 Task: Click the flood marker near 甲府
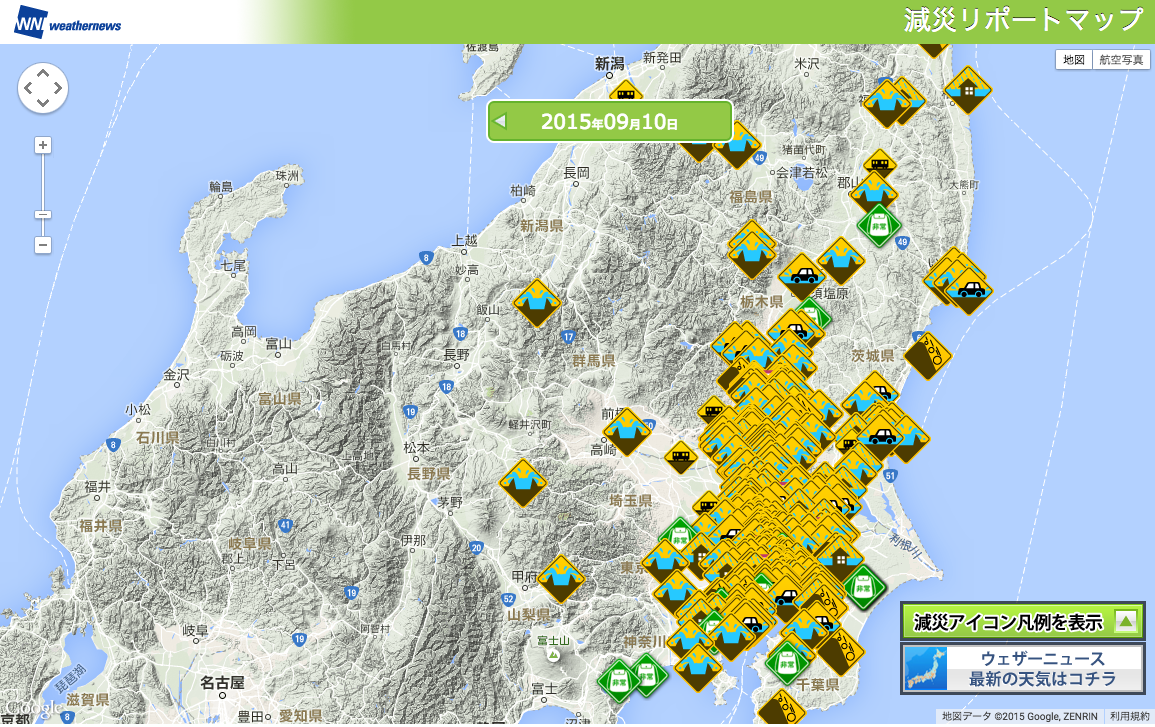(561, 578)
